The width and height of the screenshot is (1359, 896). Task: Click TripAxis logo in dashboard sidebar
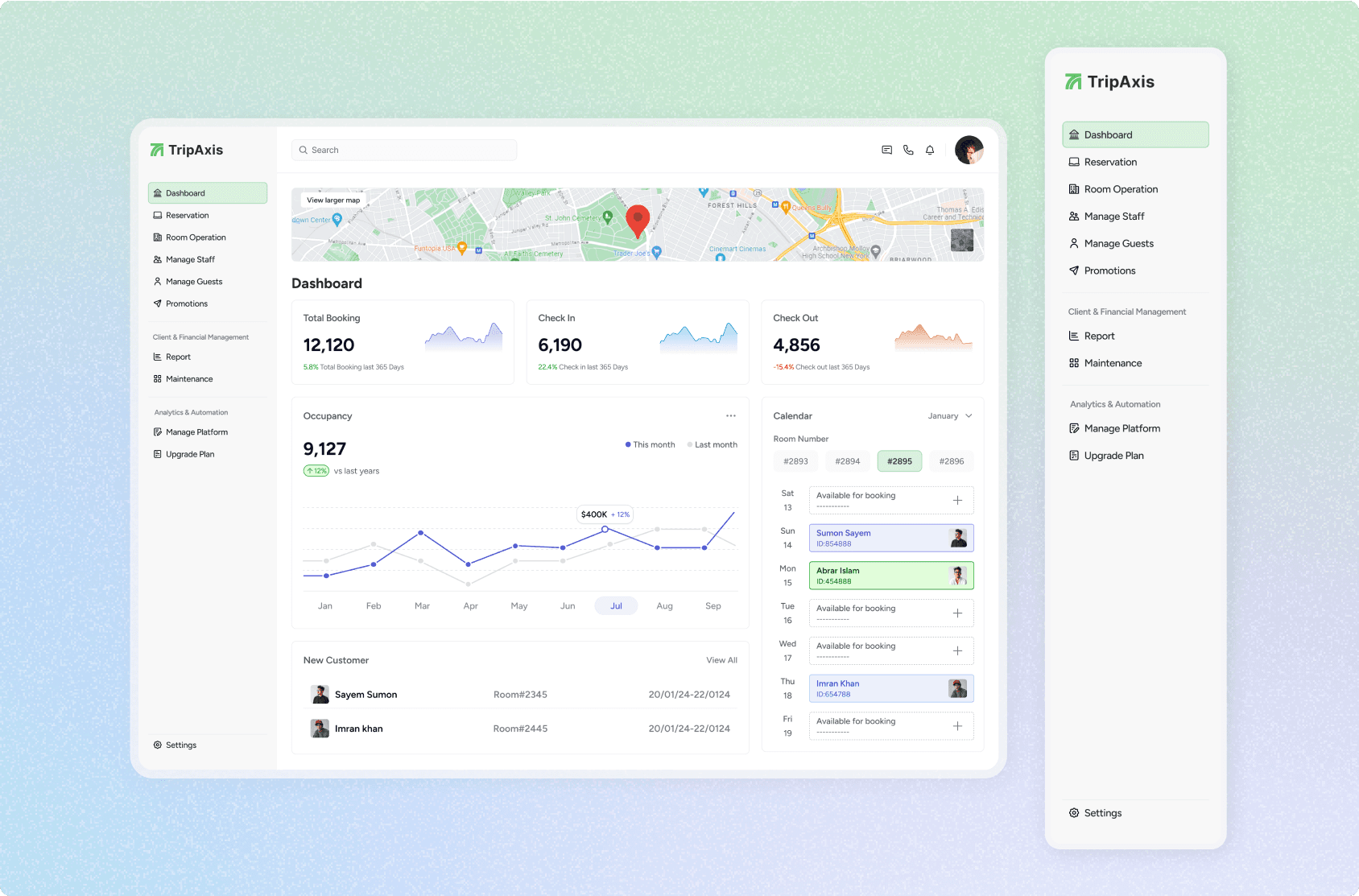click(x=187, y=150)
